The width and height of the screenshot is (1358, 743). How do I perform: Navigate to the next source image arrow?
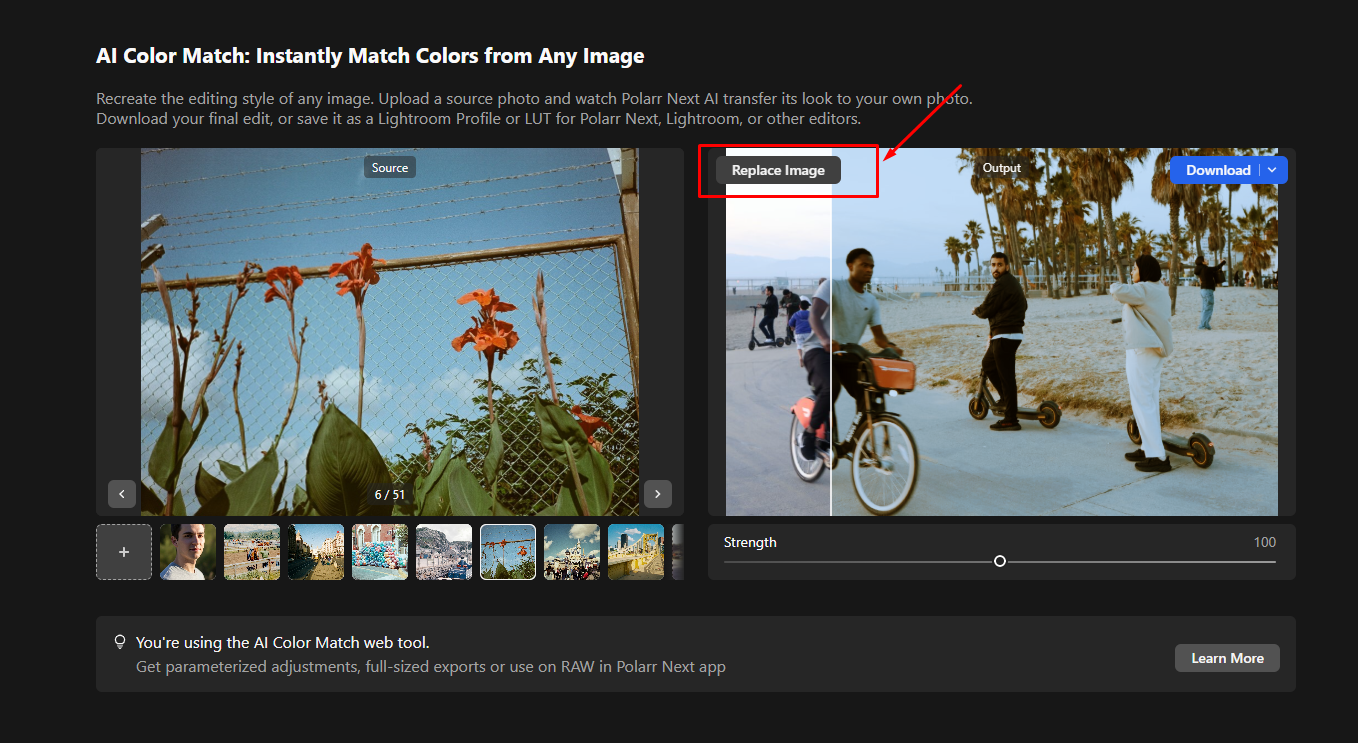(x=657, y=493)
